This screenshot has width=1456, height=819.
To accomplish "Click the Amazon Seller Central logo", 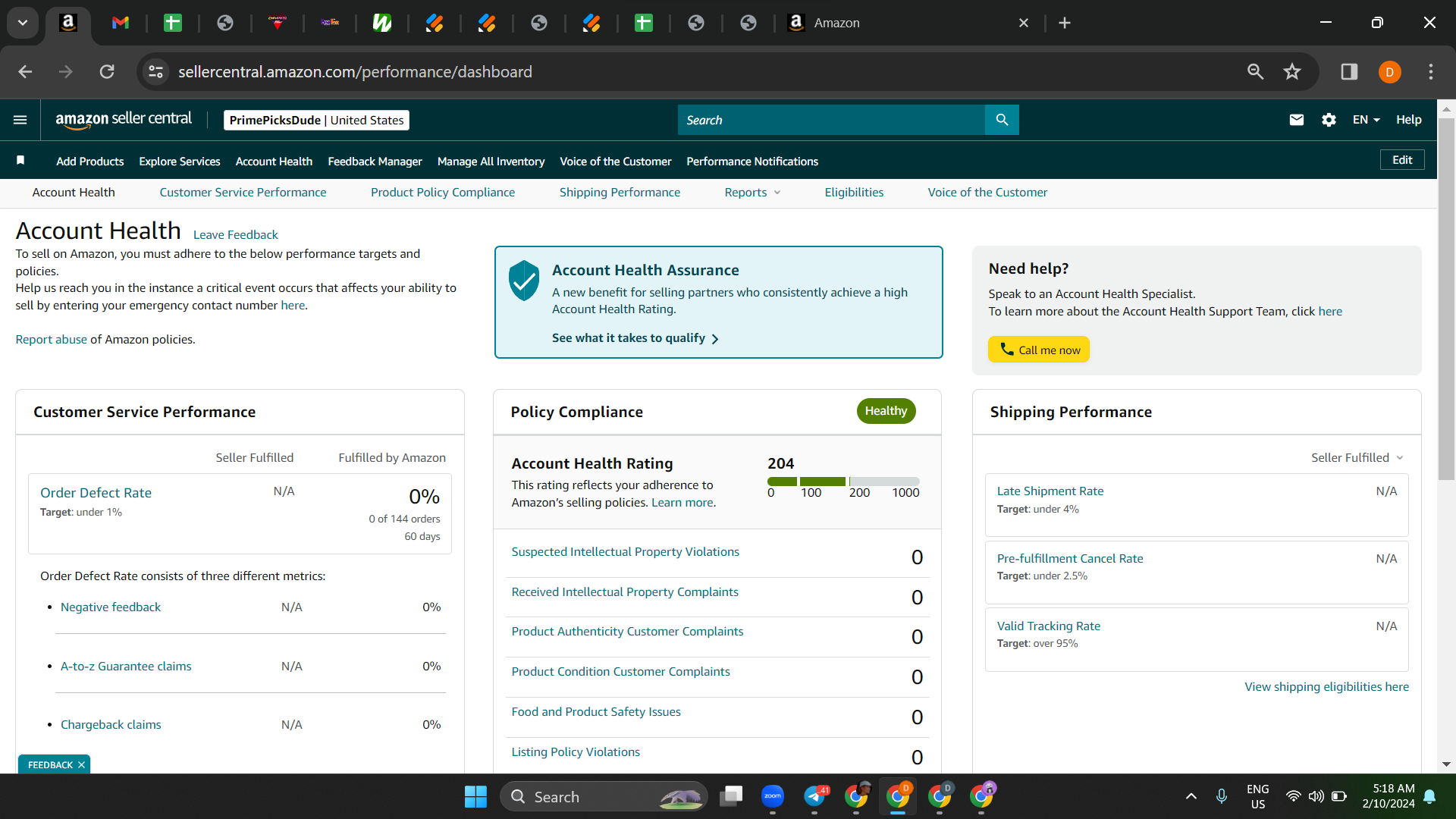I will coord(124,120).
